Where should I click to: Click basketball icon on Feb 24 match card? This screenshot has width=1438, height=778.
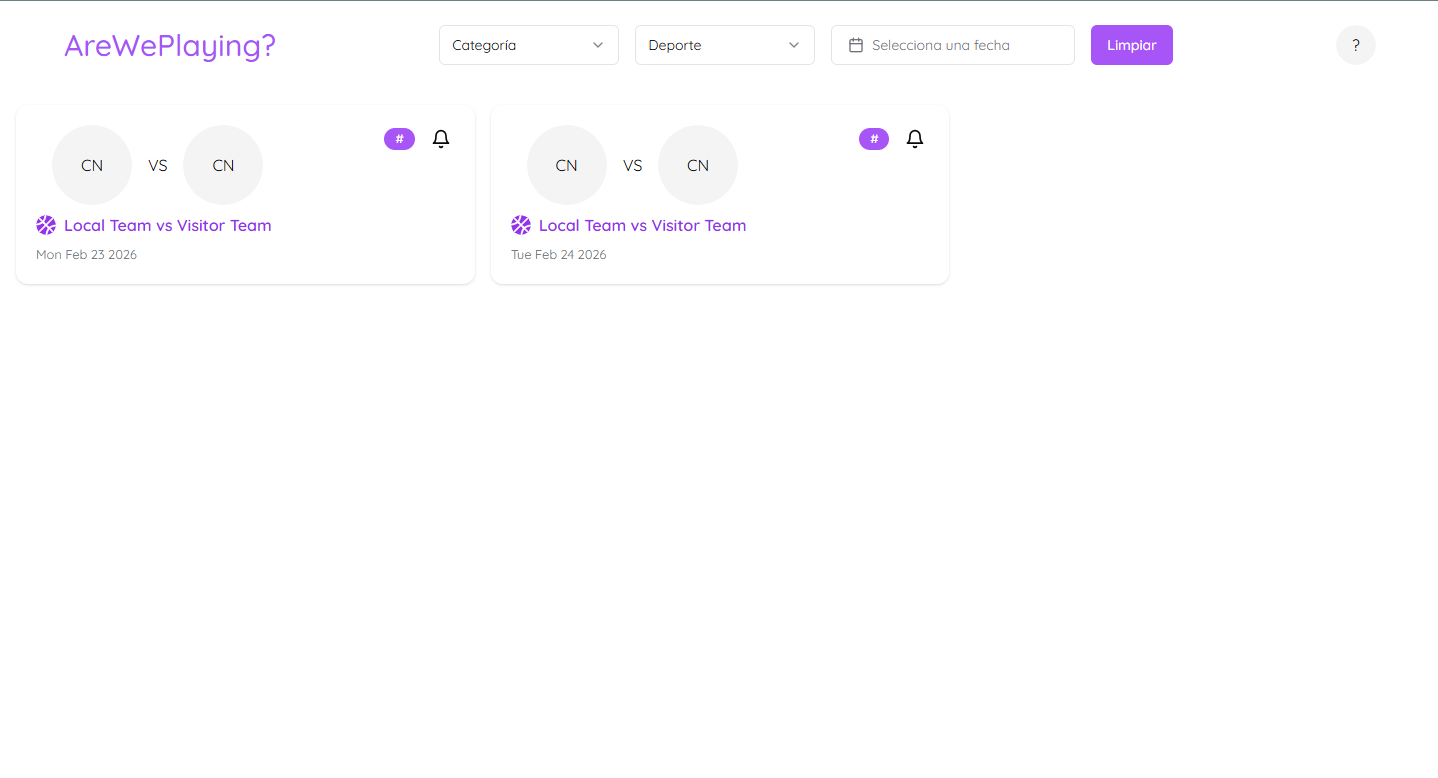[x=521, y=225]
